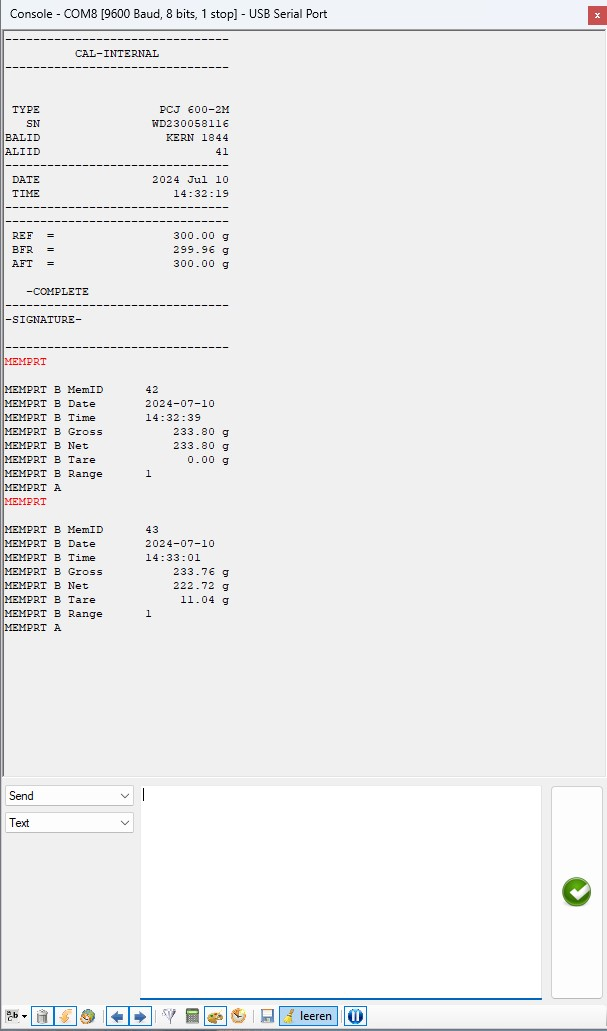Toggle the blue pause button

[355, 1016]
